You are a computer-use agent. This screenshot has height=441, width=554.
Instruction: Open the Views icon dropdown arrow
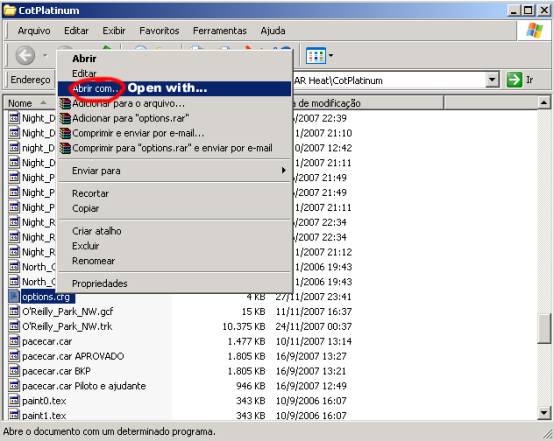click(331, 55)
